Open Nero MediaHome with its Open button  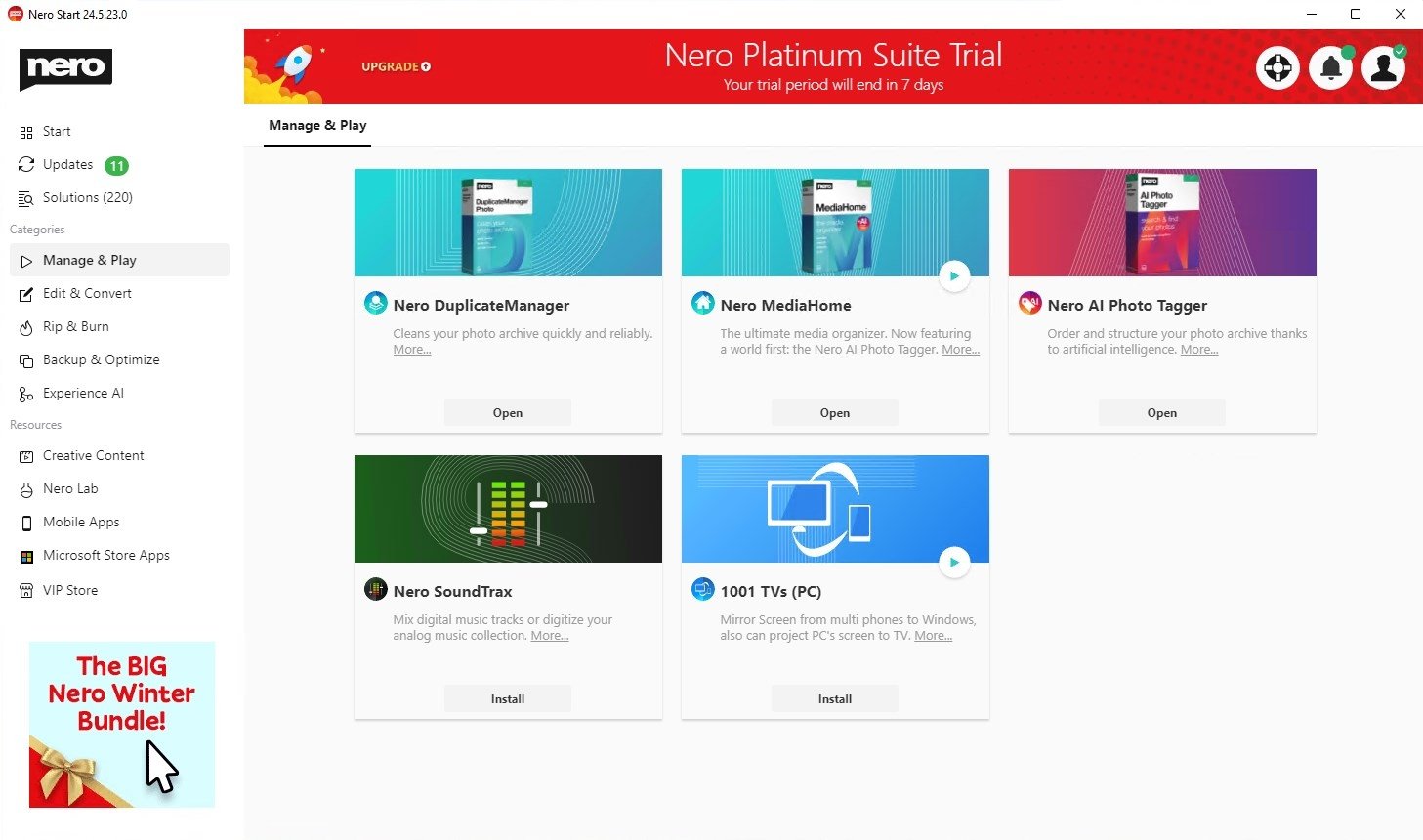coord(835,413)
